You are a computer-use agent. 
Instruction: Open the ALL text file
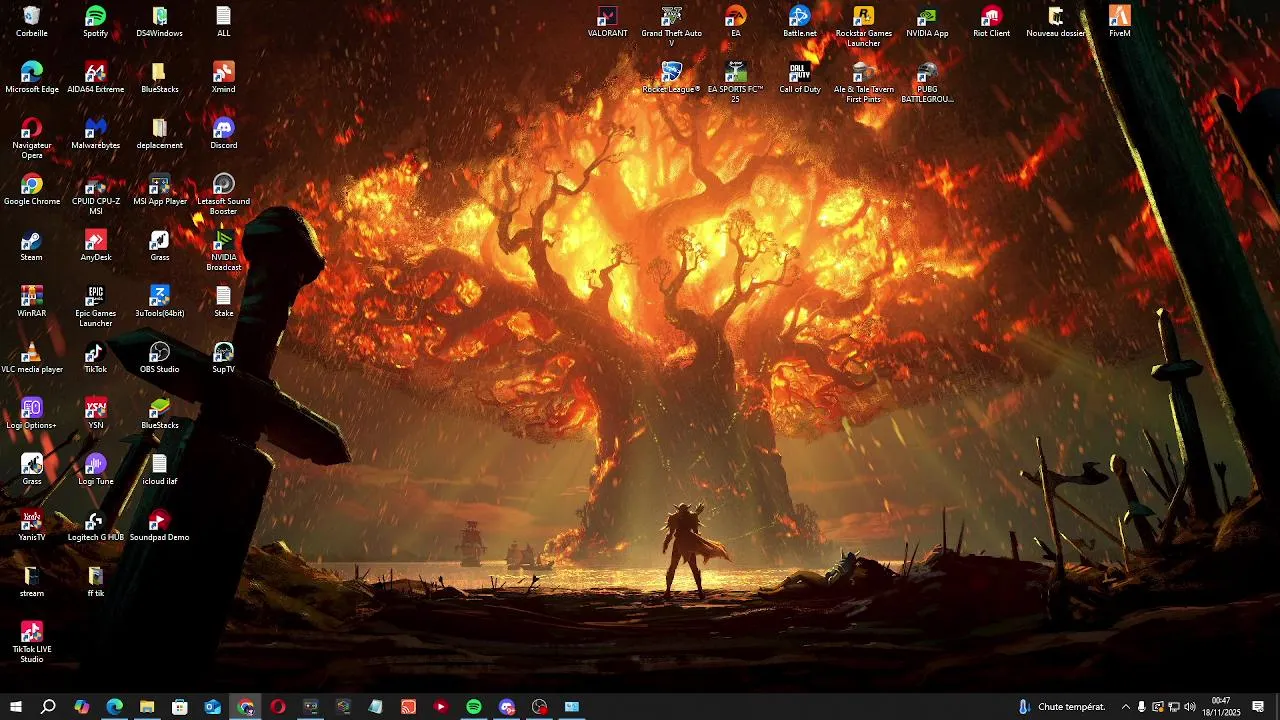[224, 22]
